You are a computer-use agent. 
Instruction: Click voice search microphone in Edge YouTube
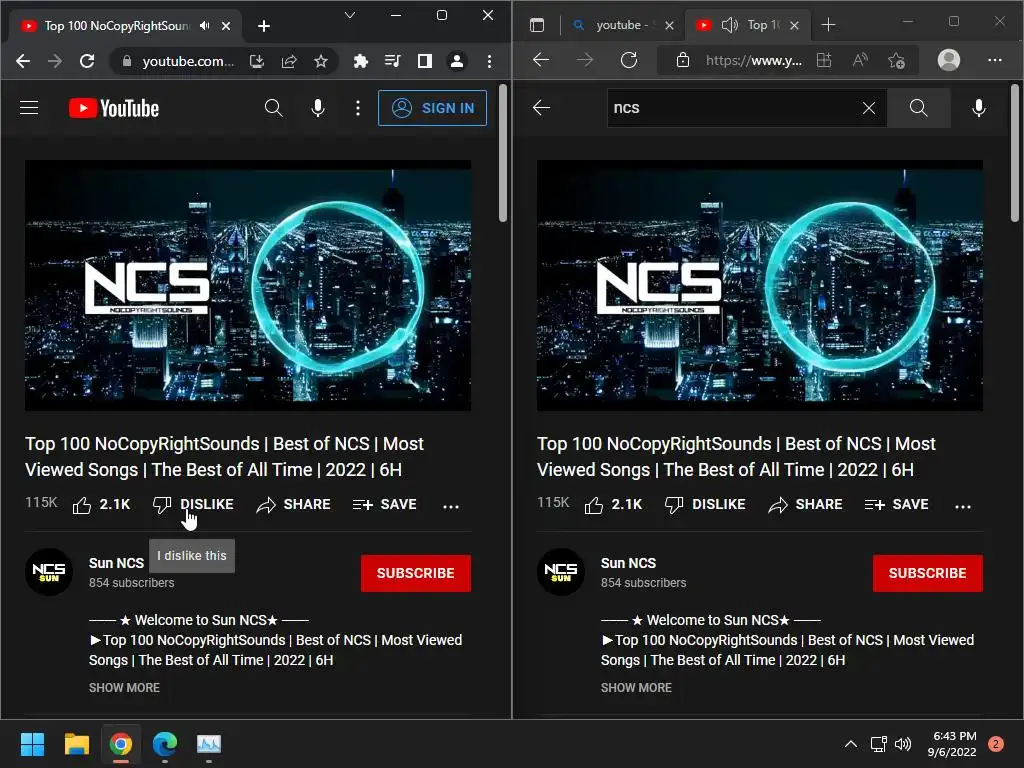point(979,108)
